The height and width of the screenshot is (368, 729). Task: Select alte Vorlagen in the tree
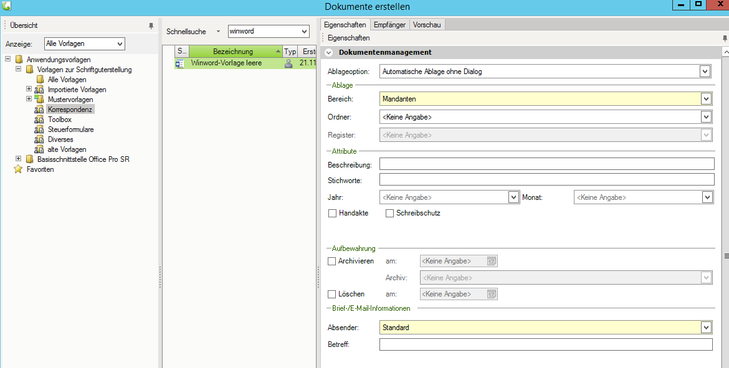(x=67, y=150)
